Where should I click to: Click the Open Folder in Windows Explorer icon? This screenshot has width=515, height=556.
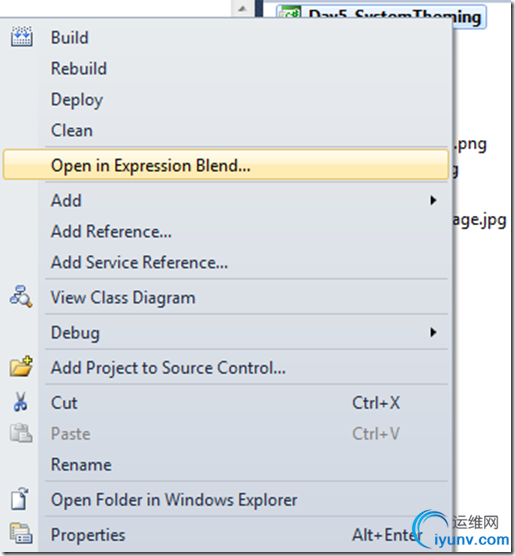click(x=20, y=499)
